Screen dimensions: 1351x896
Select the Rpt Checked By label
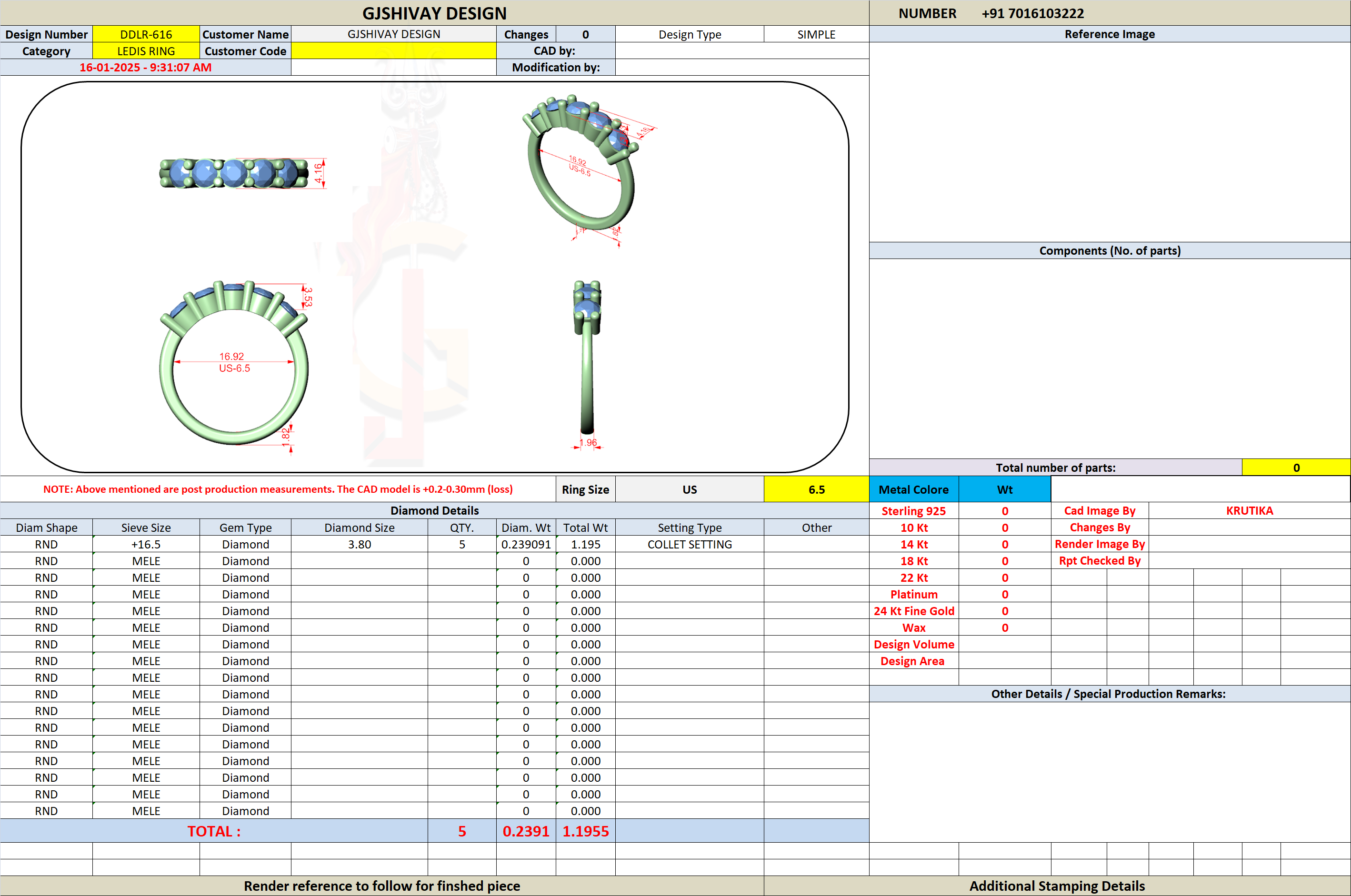[1100, 560]
